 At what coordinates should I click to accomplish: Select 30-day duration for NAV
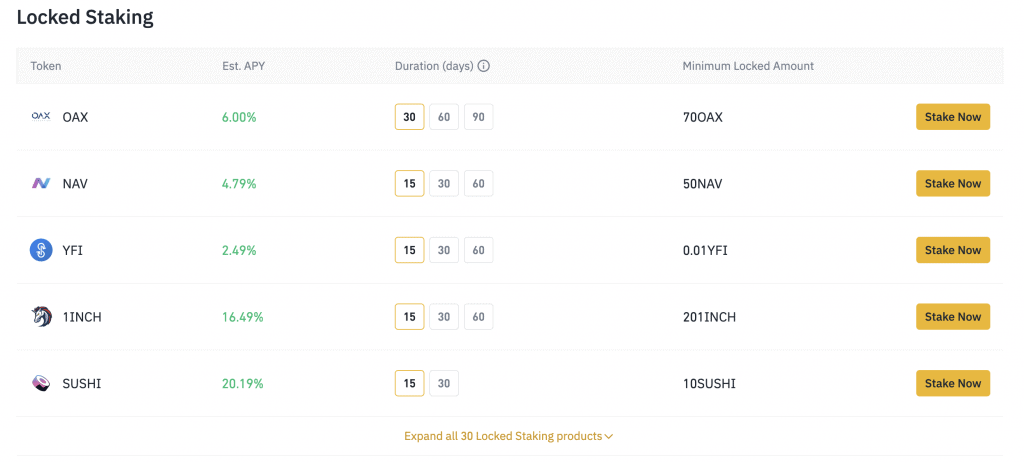coord(444,184)
